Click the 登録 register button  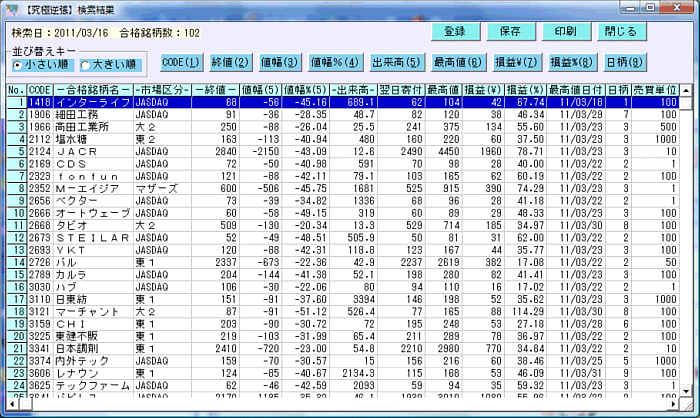click(457, 31)
